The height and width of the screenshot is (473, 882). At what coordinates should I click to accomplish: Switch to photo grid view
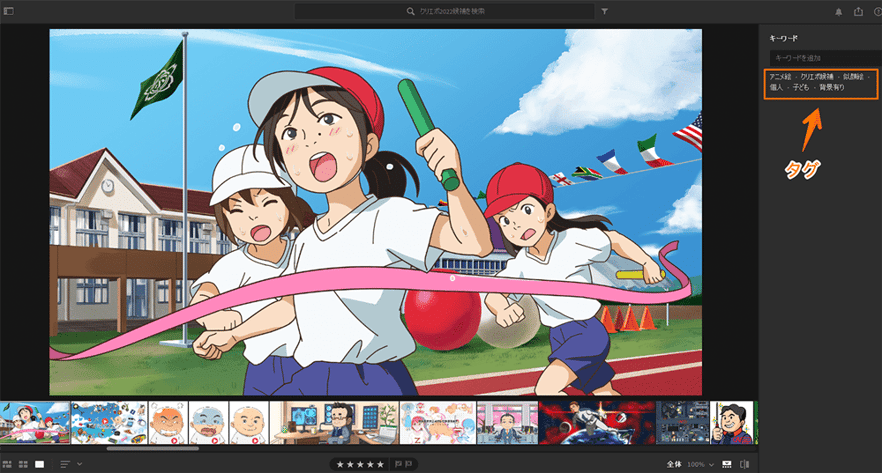tap(7, 464)
